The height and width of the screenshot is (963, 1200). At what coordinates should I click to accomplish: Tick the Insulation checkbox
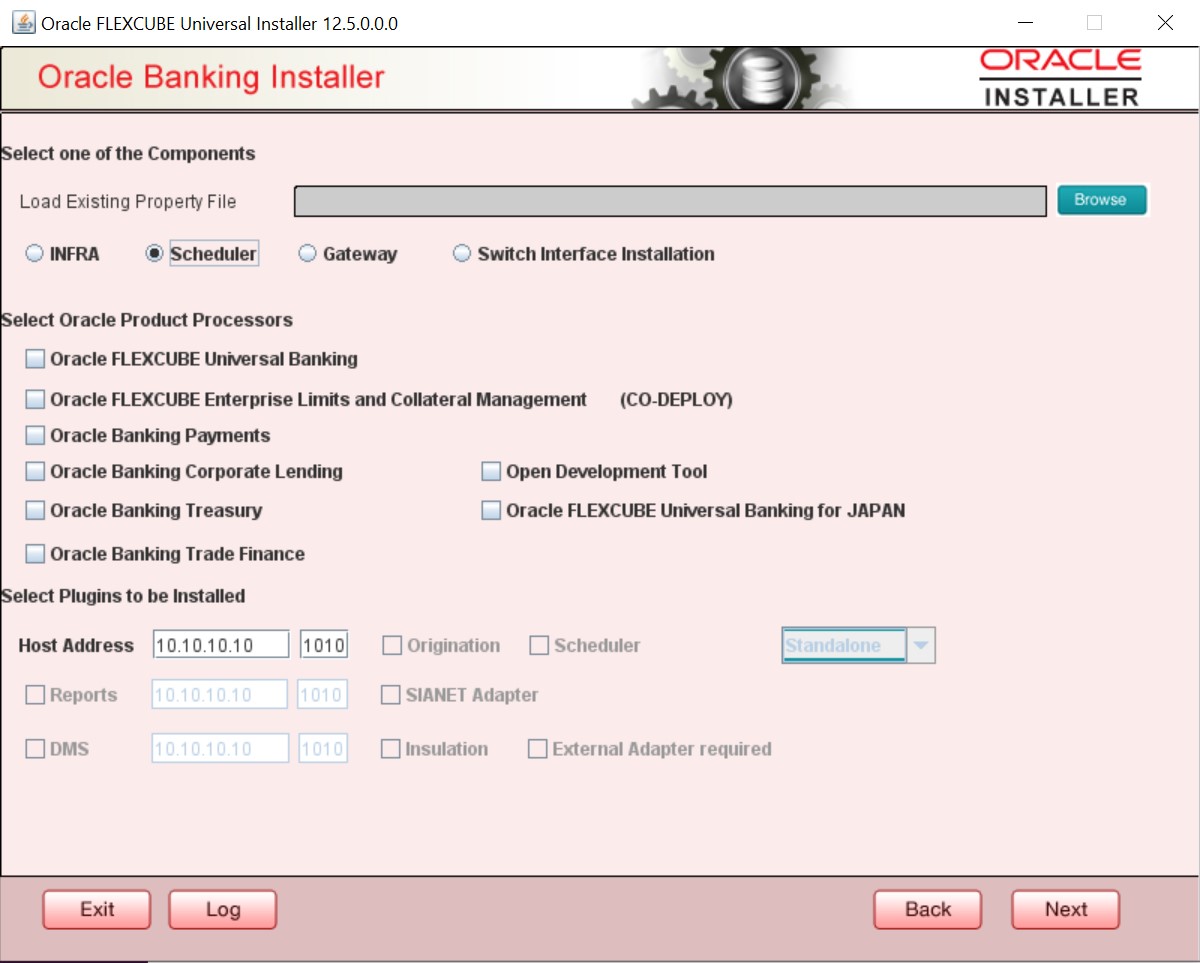[x=391, y=748]
